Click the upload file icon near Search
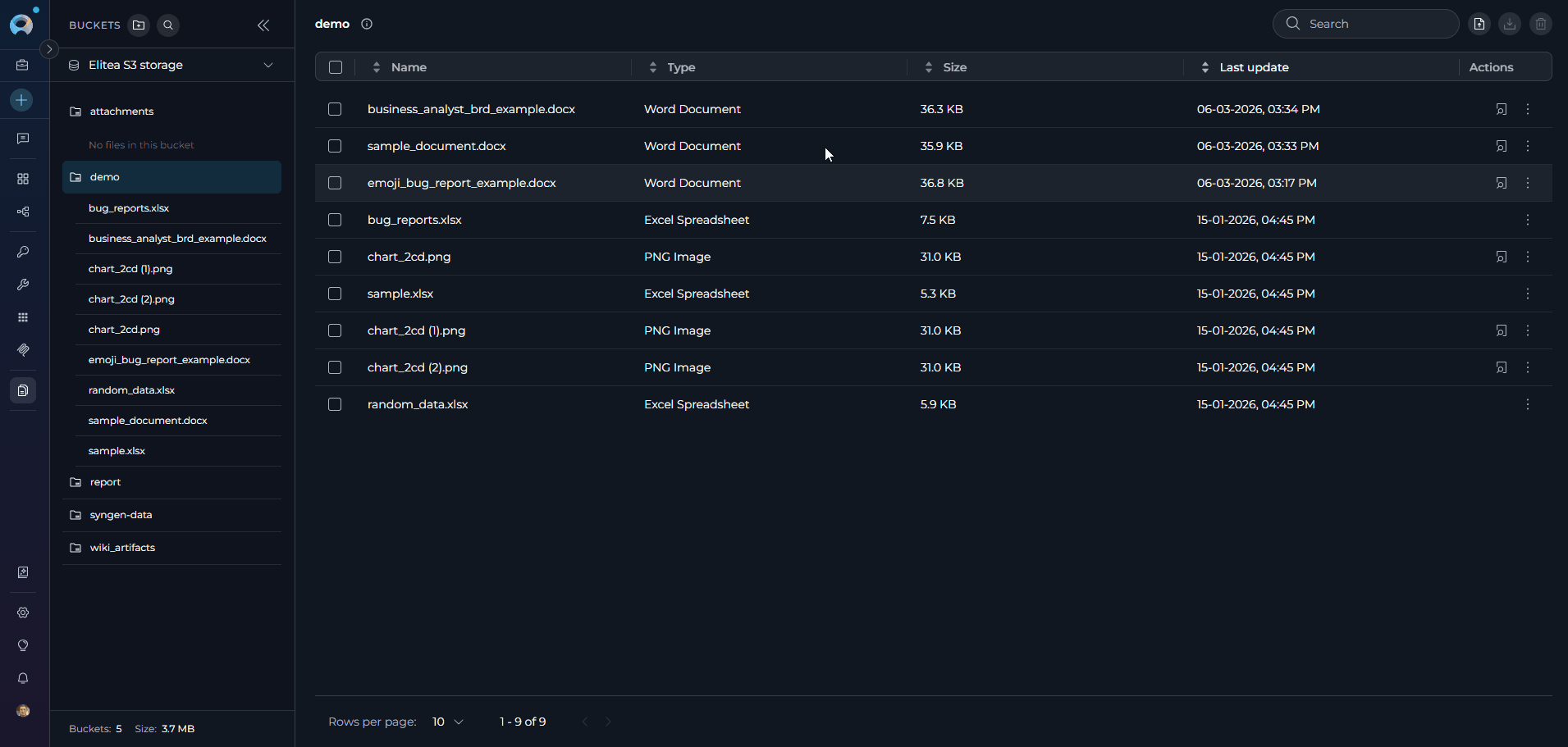 pos(1479,24)
